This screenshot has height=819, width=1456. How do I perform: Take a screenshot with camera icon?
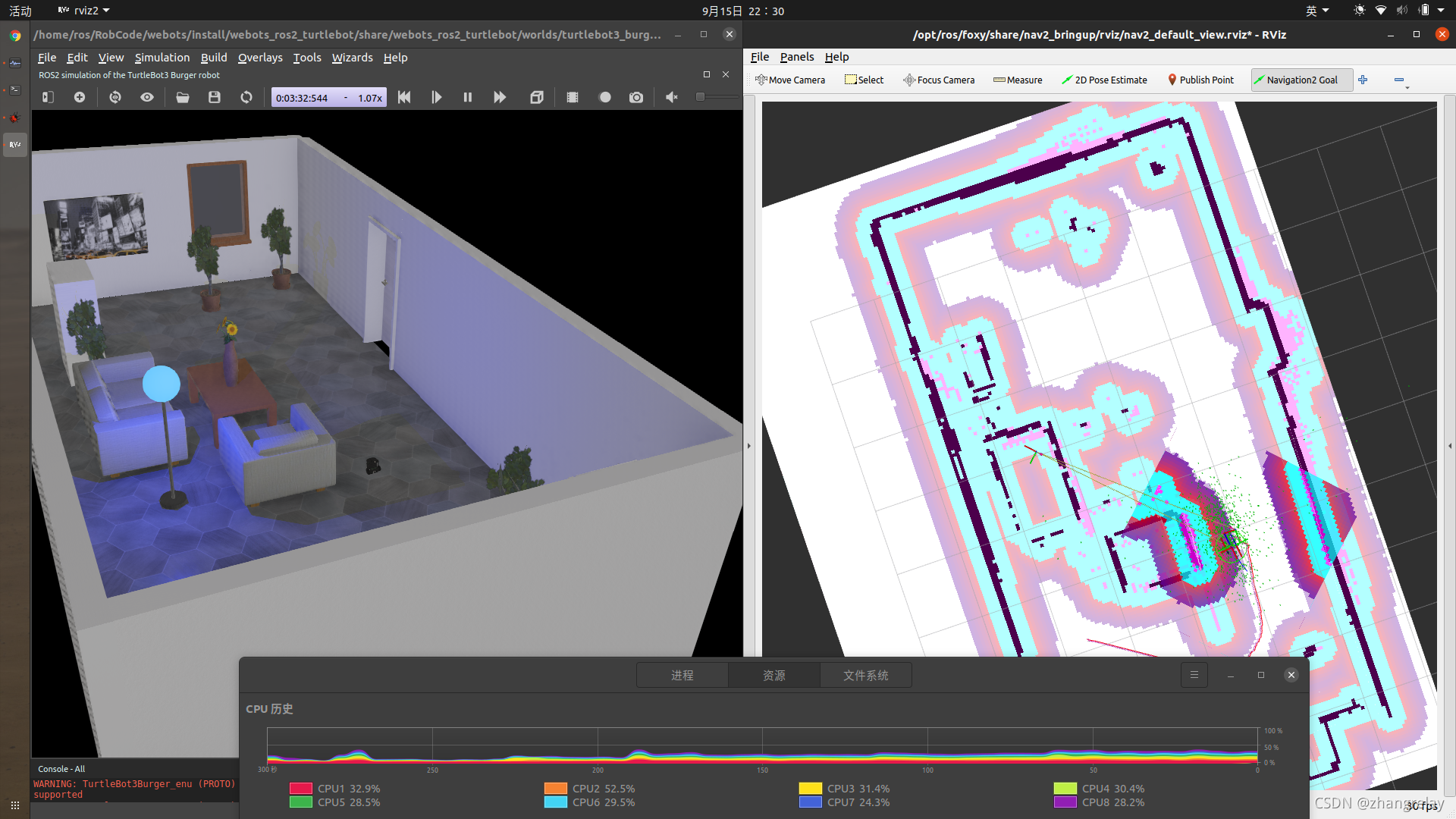point(636,97)
